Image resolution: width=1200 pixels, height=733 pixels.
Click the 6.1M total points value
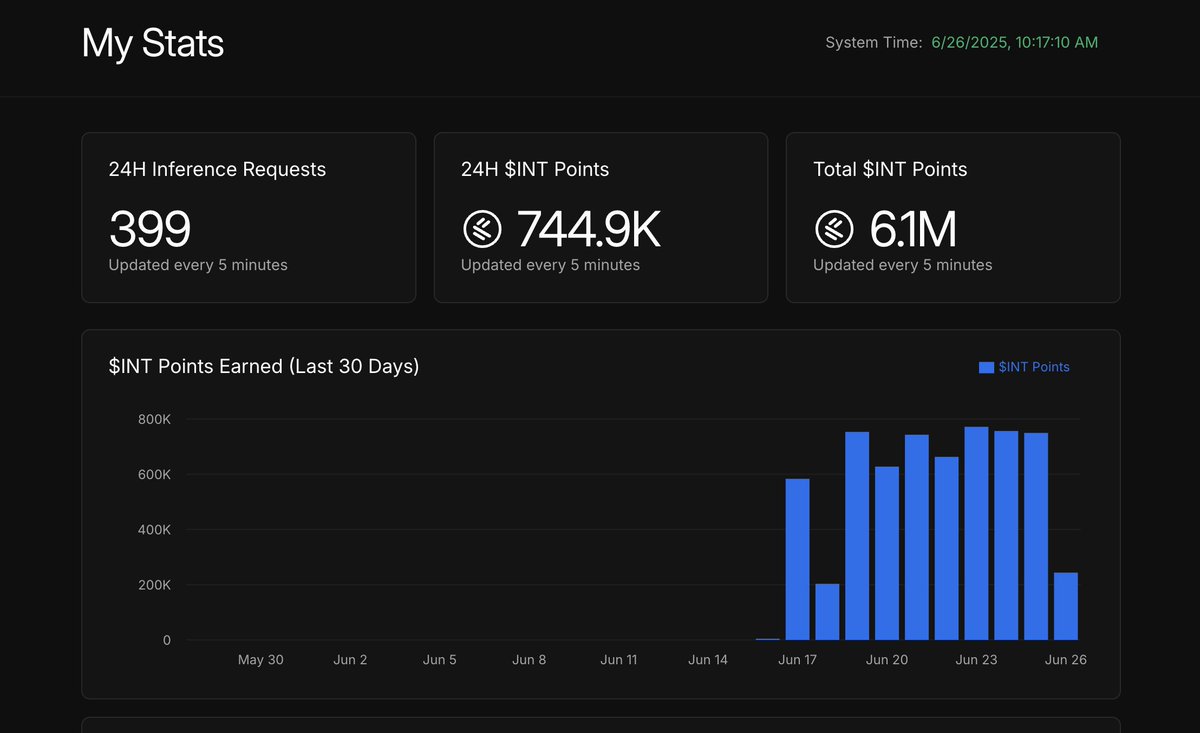coord(913,229)
